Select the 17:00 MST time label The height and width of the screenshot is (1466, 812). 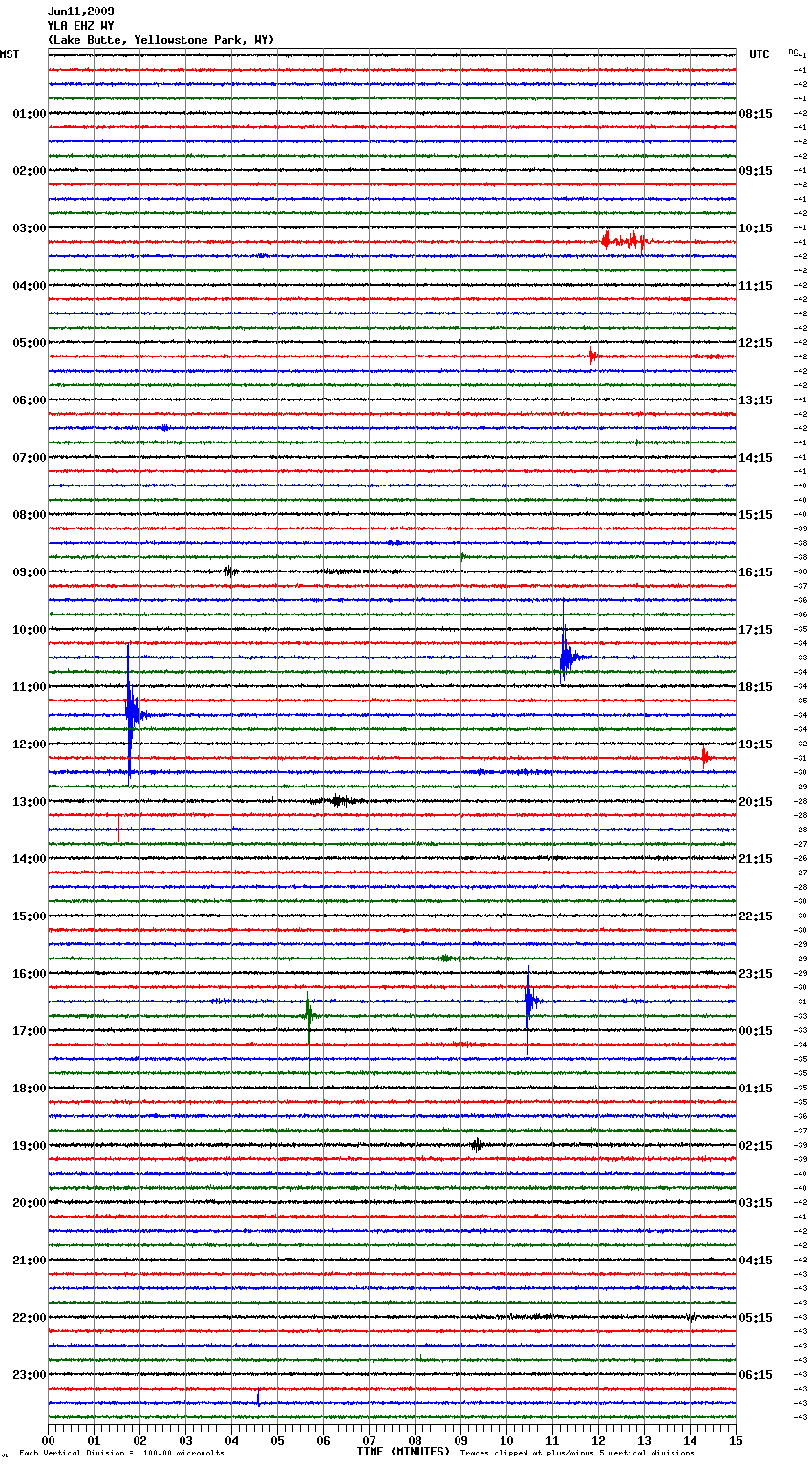pos(29,1031)
